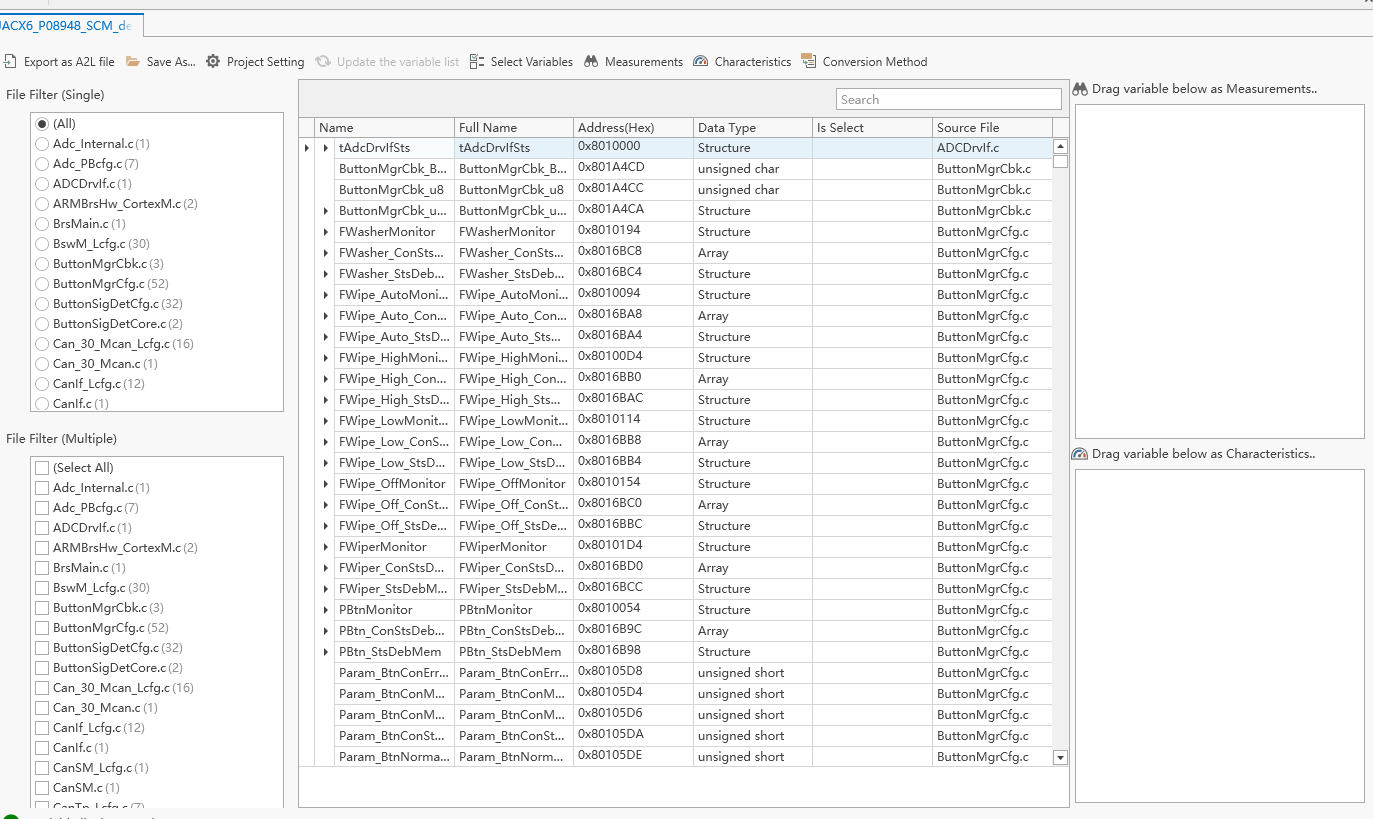
Task: Click the Save As folder icon
Action: (133, 62)
